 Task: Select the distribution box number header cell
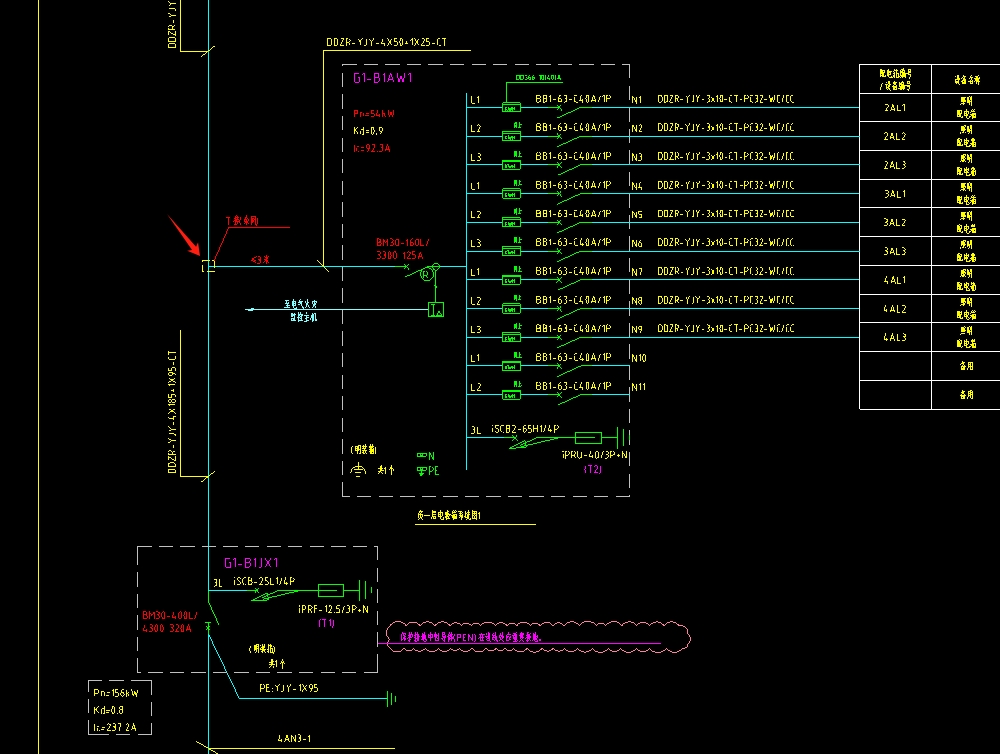coord(895,79)
